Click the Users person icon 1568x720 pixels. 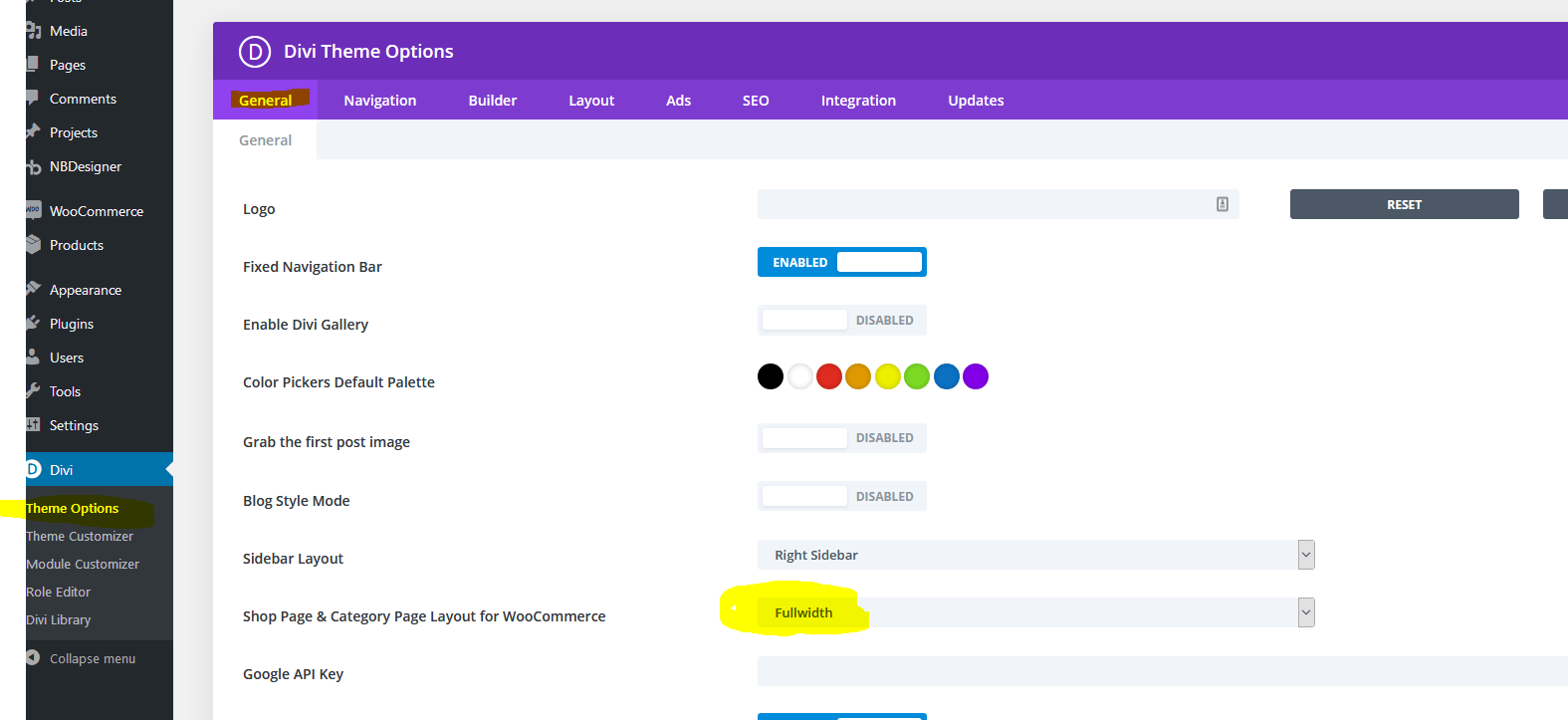[x=33, y=358]
